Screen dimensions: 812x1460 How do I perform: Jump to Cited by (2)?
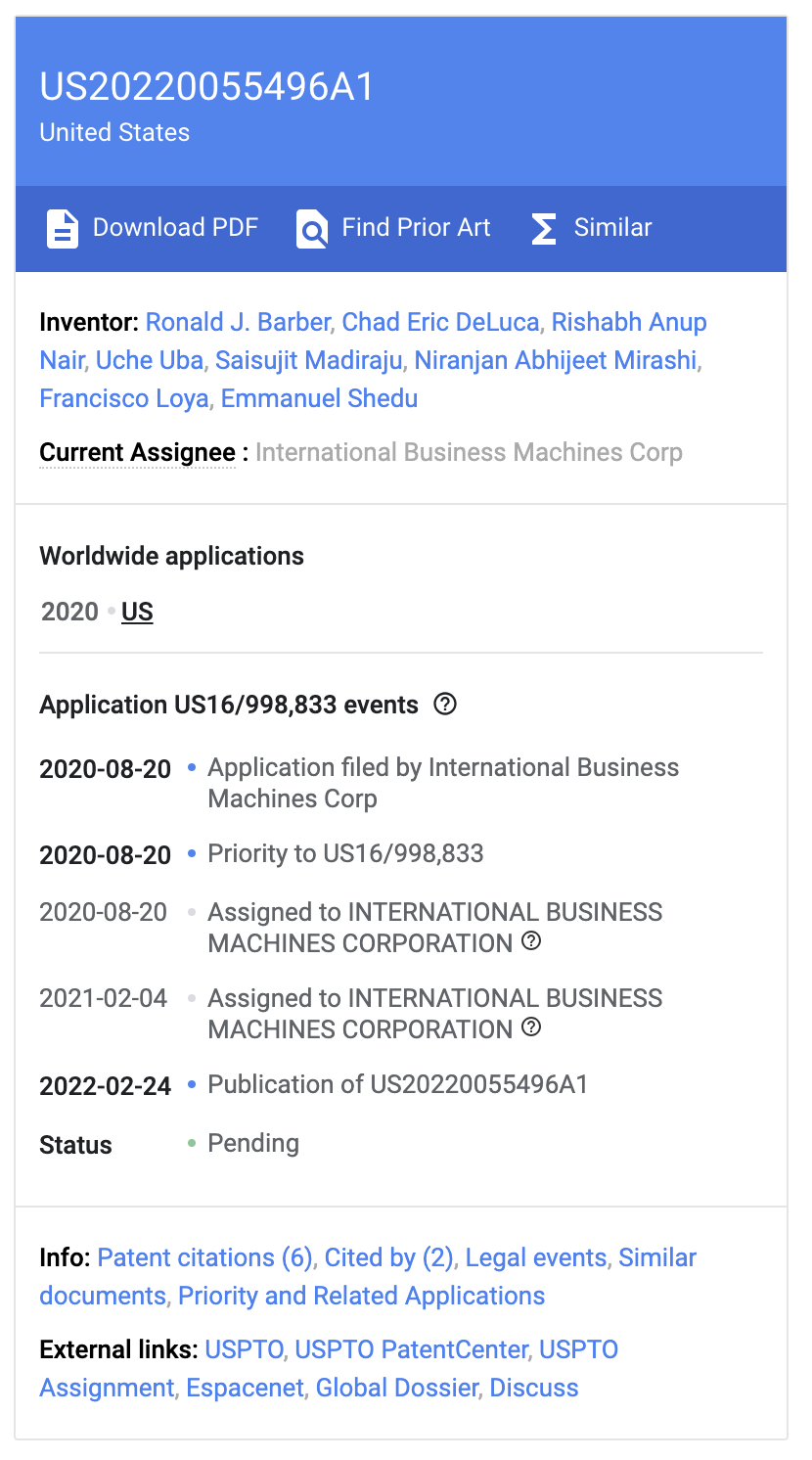pyautogui.click(x=388, y=1257)
